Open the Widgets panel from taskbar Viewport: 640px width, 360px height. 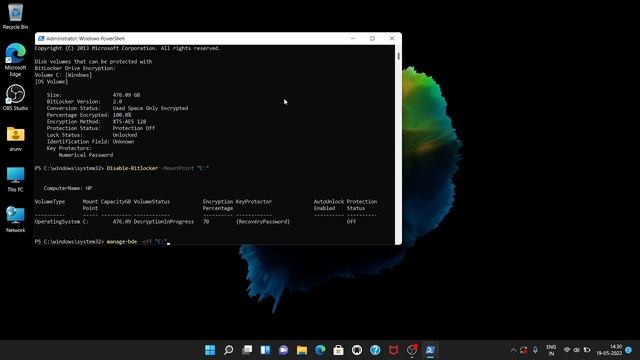pos(265,350)
